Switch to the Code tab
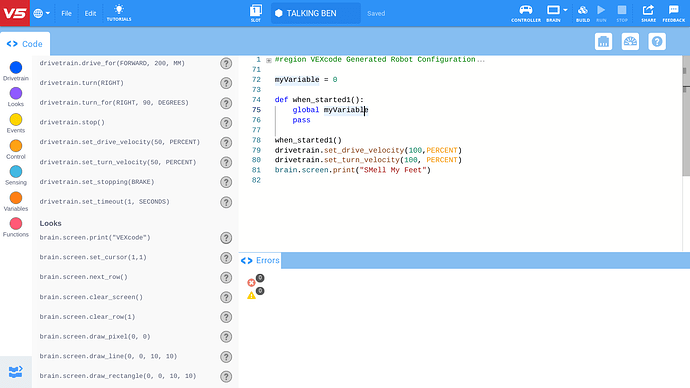 tap(25, 44)
